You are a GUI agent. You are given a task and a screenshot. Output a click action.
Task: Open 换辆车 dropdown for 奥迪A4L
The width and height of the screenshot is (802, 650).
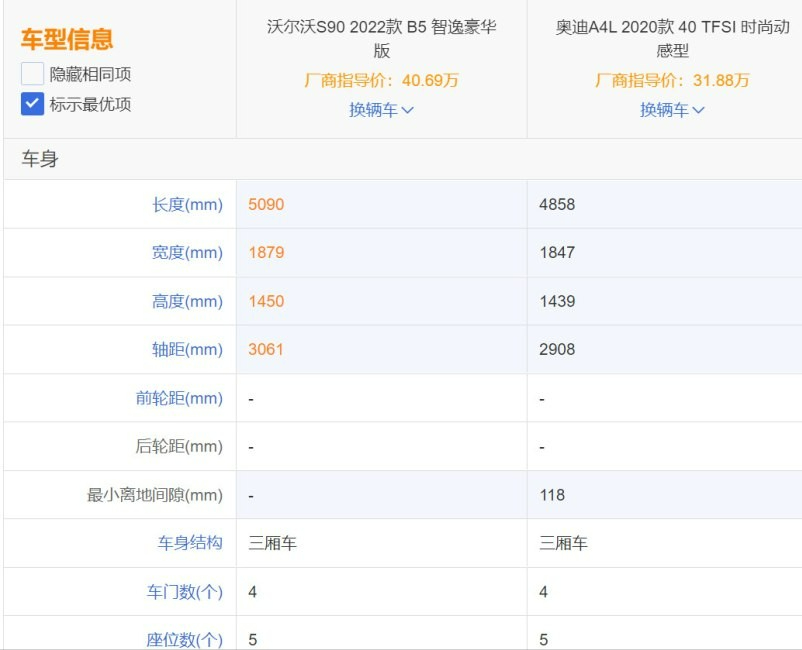(672, 110)
